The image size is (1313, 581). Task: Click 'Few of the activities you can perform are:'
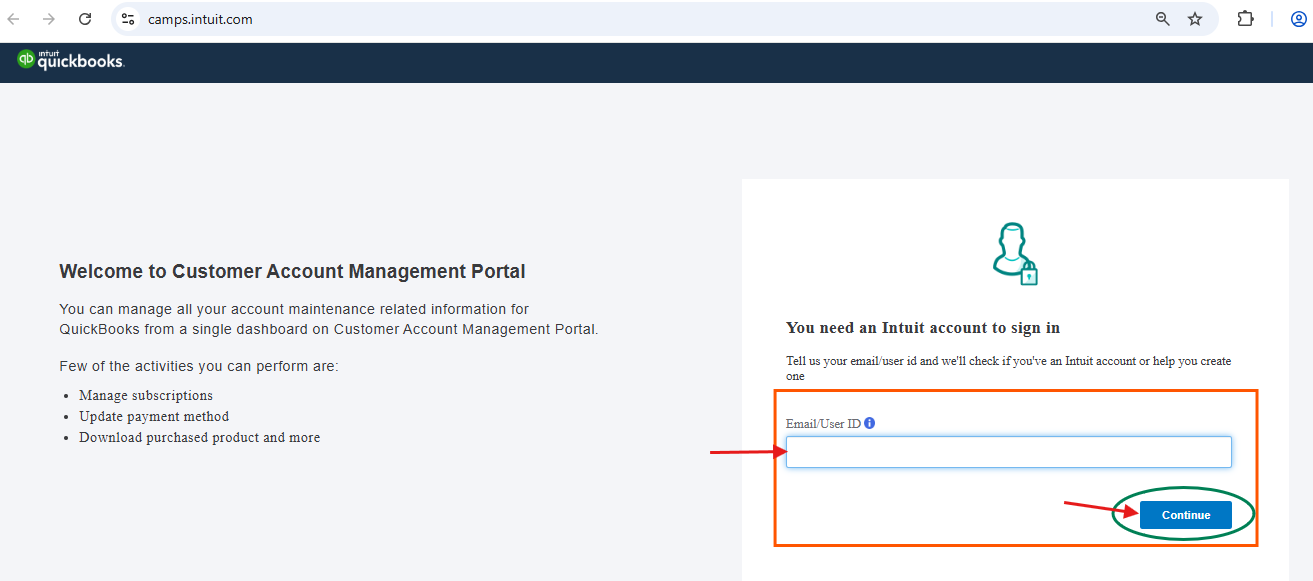pyautogui.click(x=199, y=366)
